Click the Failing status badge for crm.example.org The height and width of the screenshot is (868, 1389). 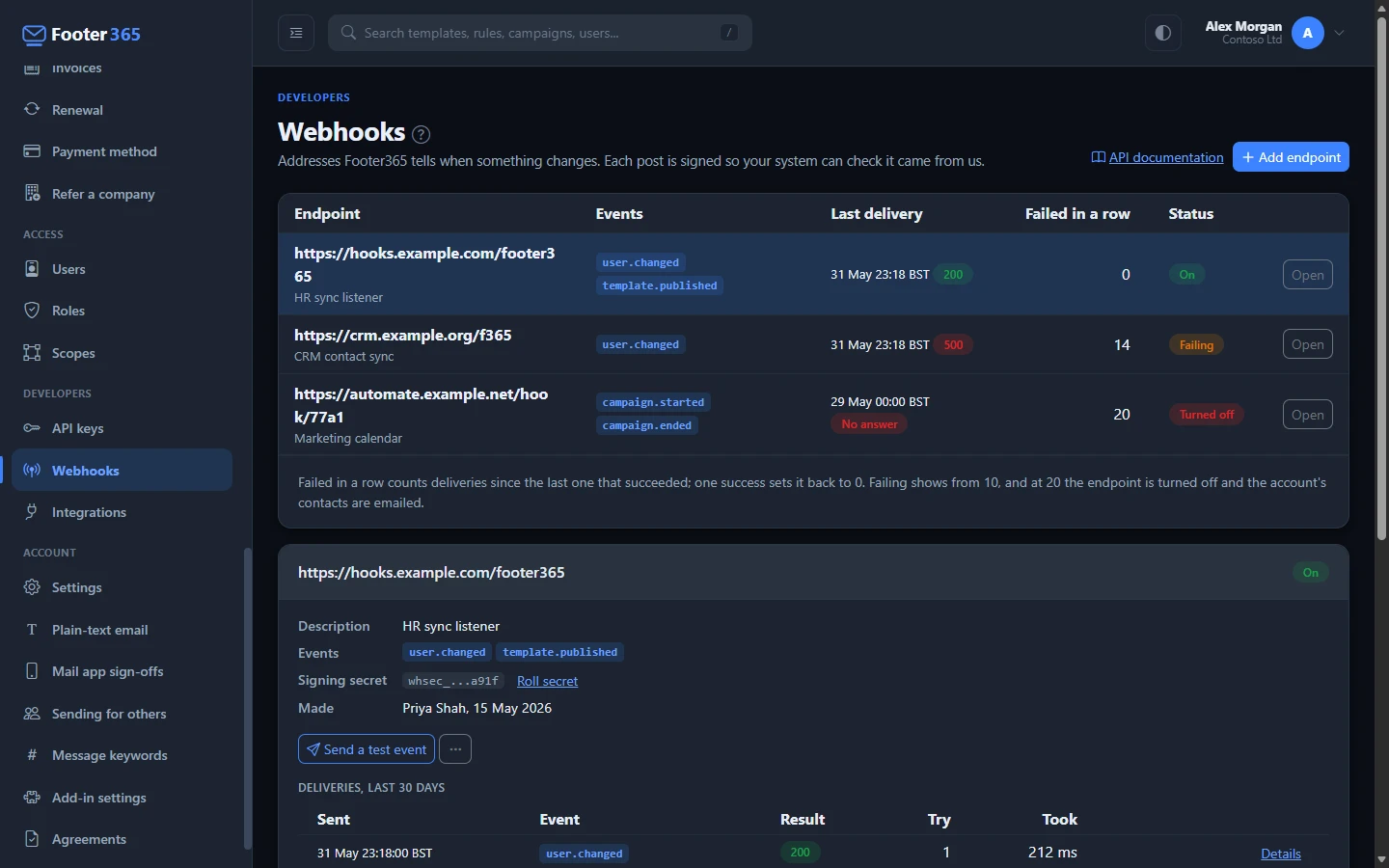coord(1196,344)
